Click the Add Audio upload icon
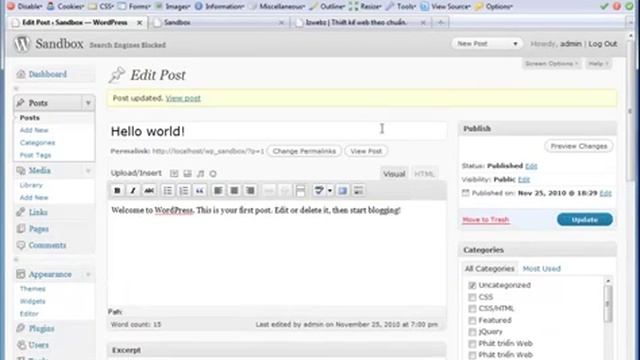The height and width of the screenshot is (360, 640). click(x=200, y=173)
